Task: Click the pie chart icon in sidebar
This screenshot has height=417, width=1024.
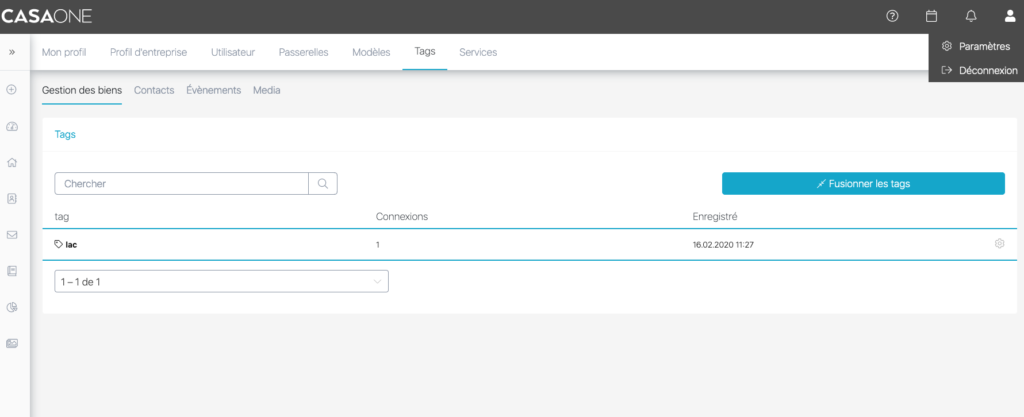Action: point(12,307)
